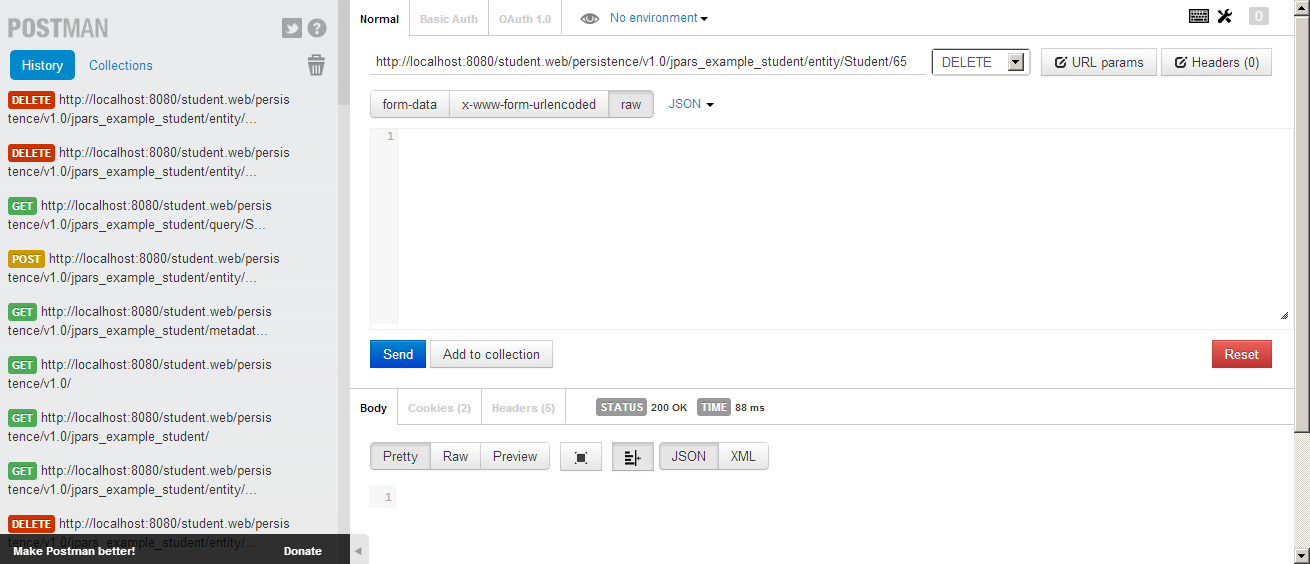
Task: Open the No environment dropdown
Action: [659, 18]
